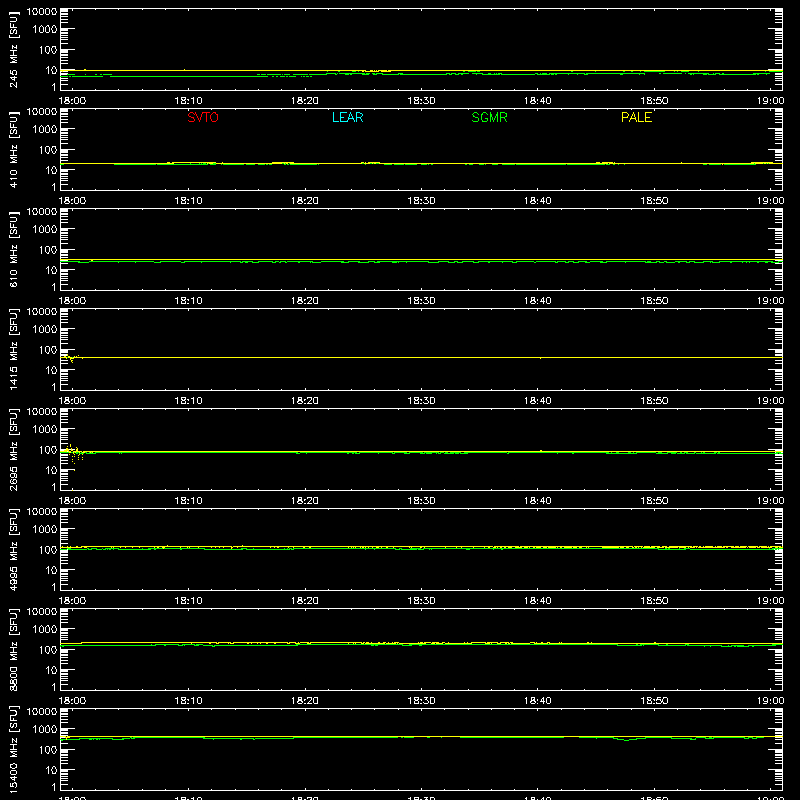800x800 pixels.
Task: Click 18:30 tick label under 2695 MHz panel
Action: (x=421, y=501)
